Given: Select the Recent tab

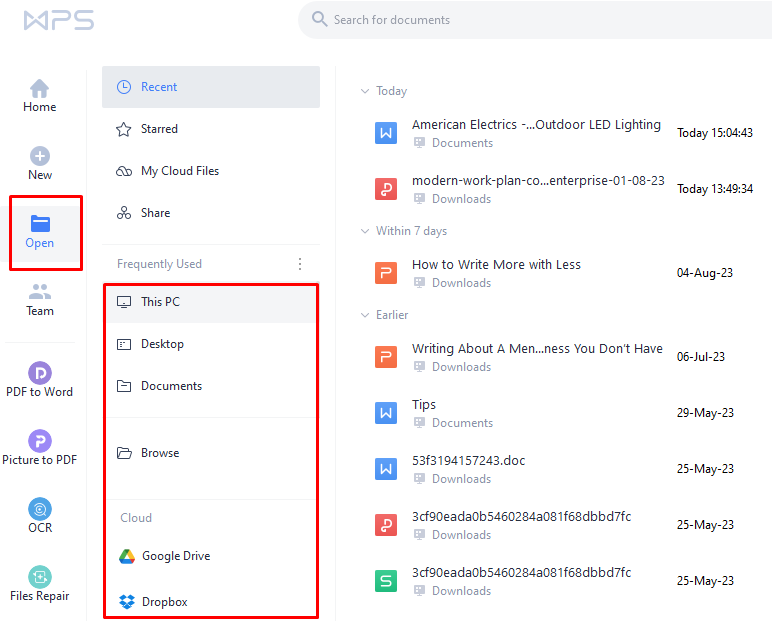Looking at the screenshot, I should pyautogui.click(x=211, y=87).
